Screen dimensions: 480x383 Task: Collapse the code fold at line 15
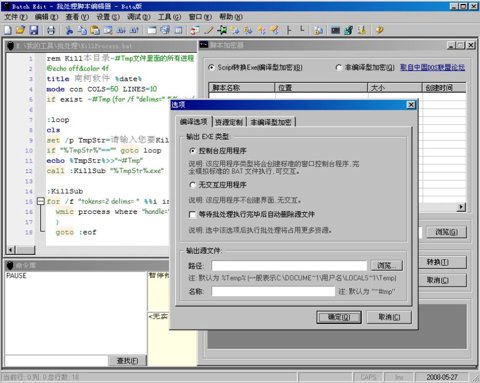pos(41,201)
